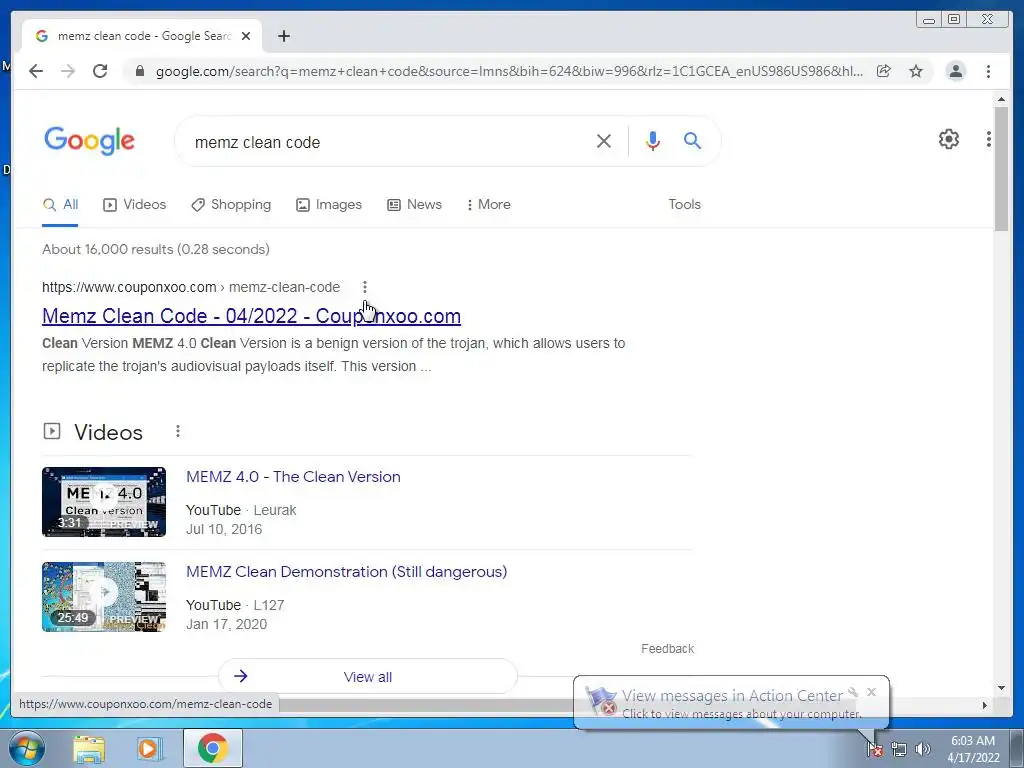The image size is (1024, 768).
Task: Open the search Tools options
Action: (684, 204)
